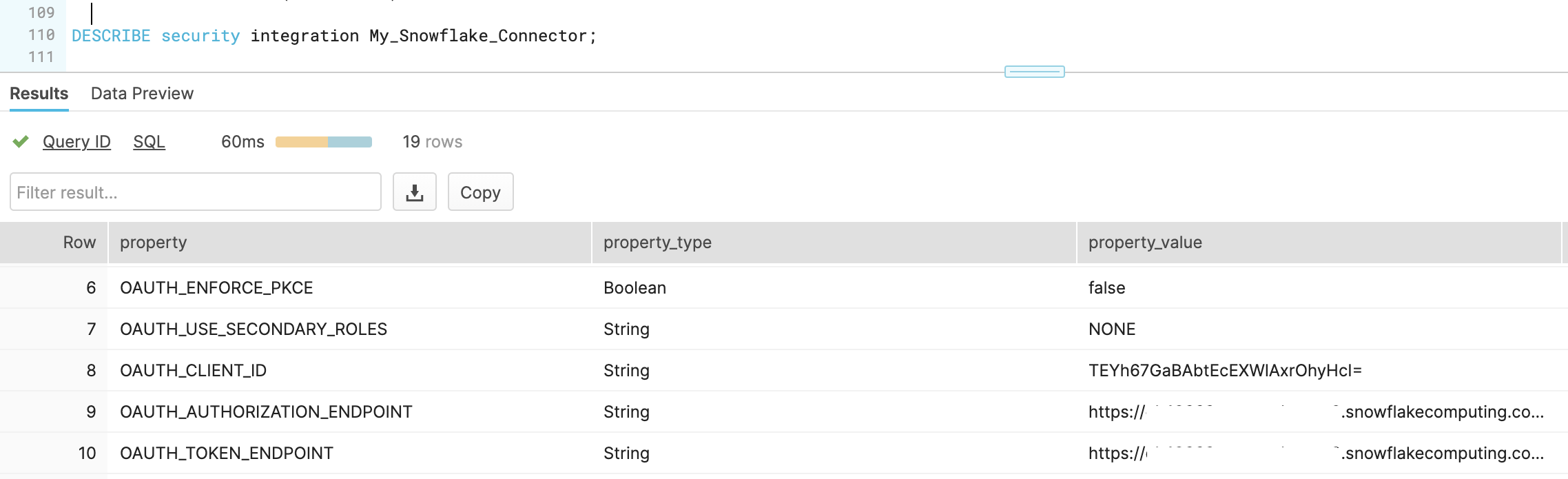Screen dimensions: 1568x479
Task: Click the OAUTH_CLIENT_ID row
Action: 194,370
